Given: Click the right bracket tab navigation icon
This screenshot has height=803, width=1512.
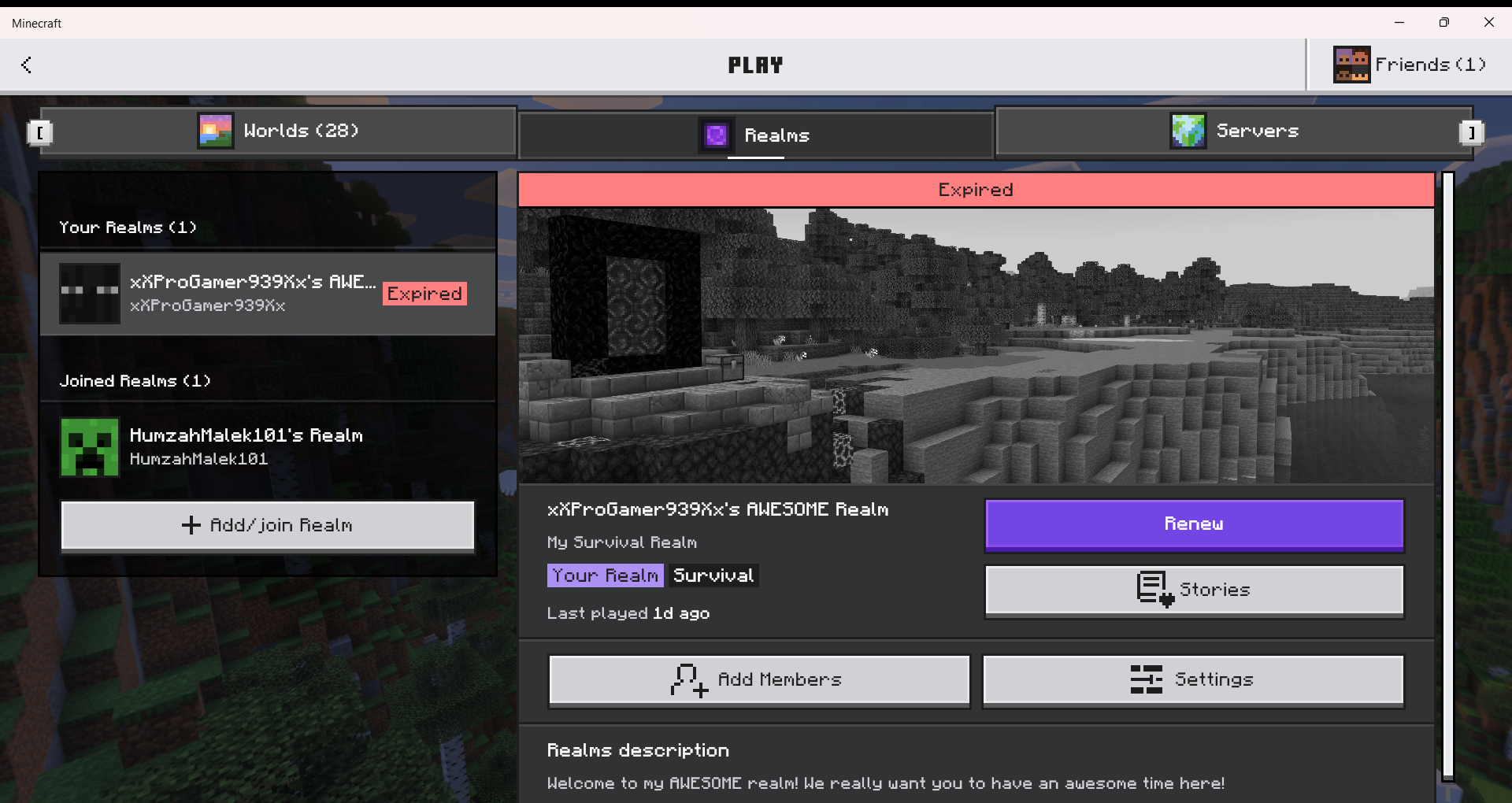Looking at the screenshot, I should point(1471,132).
